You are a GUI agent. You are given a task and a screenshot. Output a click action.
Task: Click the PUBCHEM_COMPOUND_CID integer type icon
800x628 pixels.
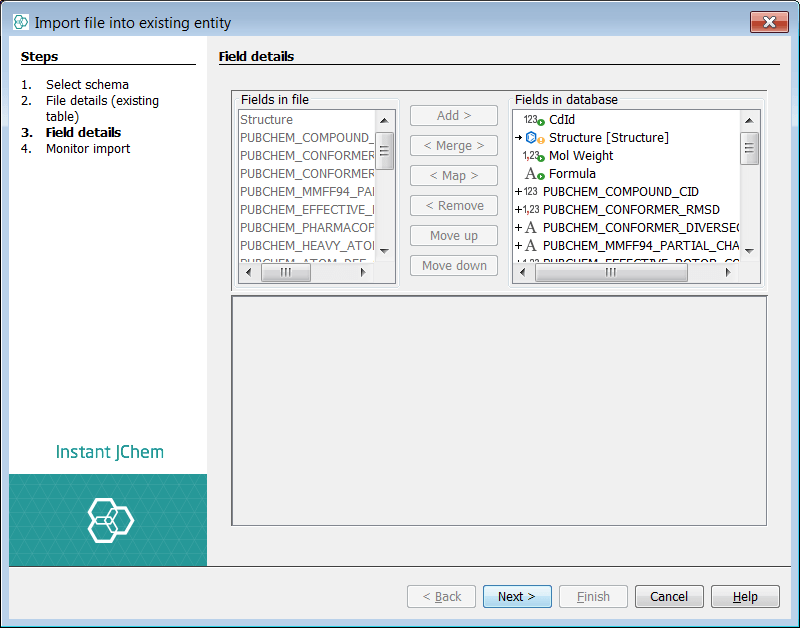coord(530,192)
